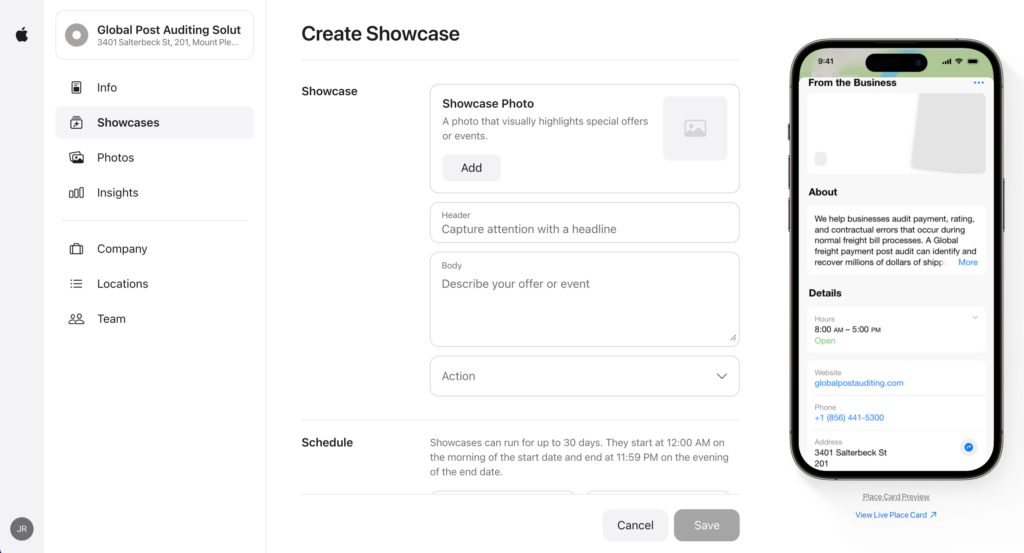
Task: Click the More link in About
Action: (x=968, y=262)
